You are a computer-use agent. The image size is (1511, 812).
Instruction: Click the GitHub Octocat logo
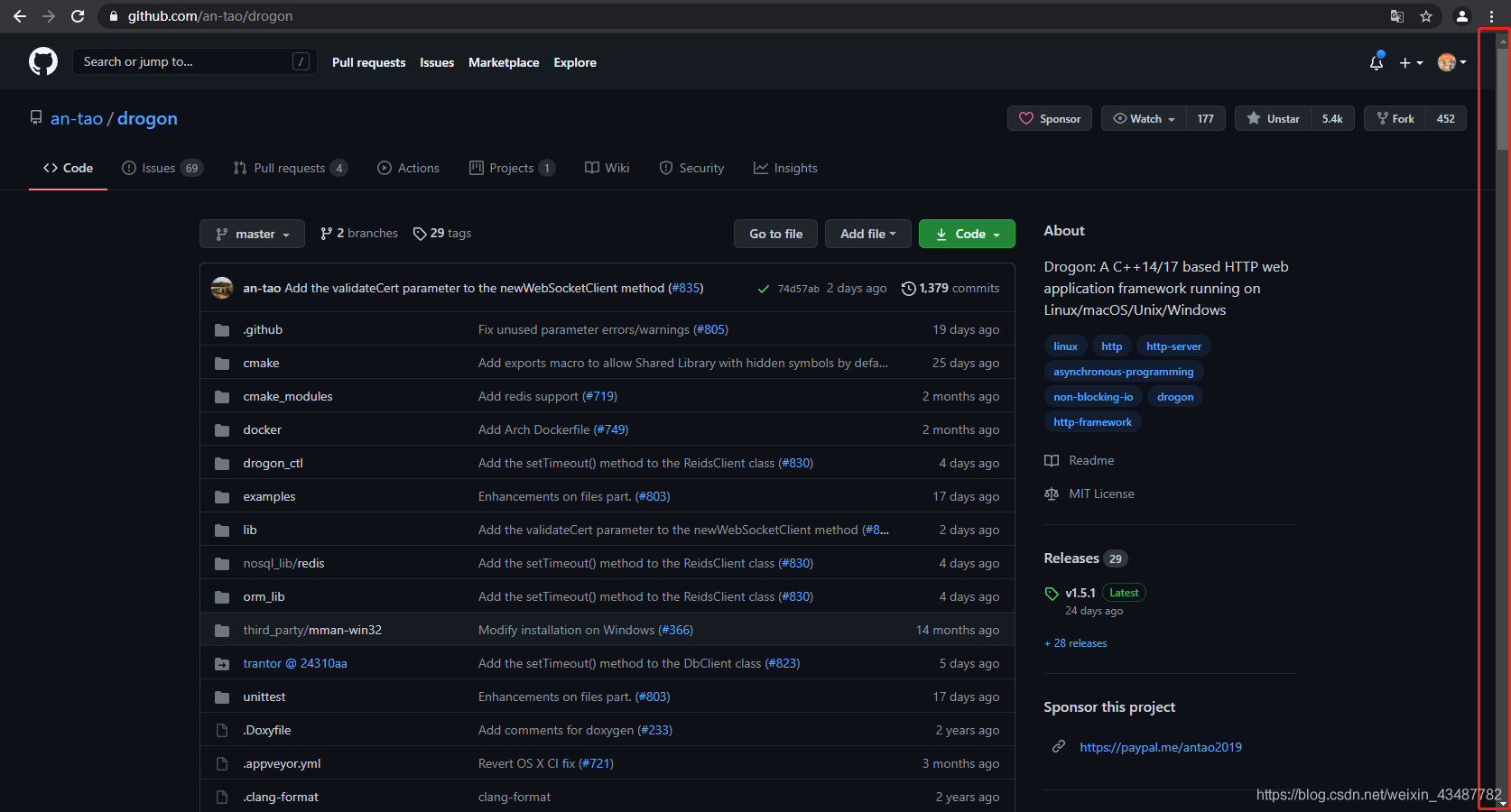(43, 61)
